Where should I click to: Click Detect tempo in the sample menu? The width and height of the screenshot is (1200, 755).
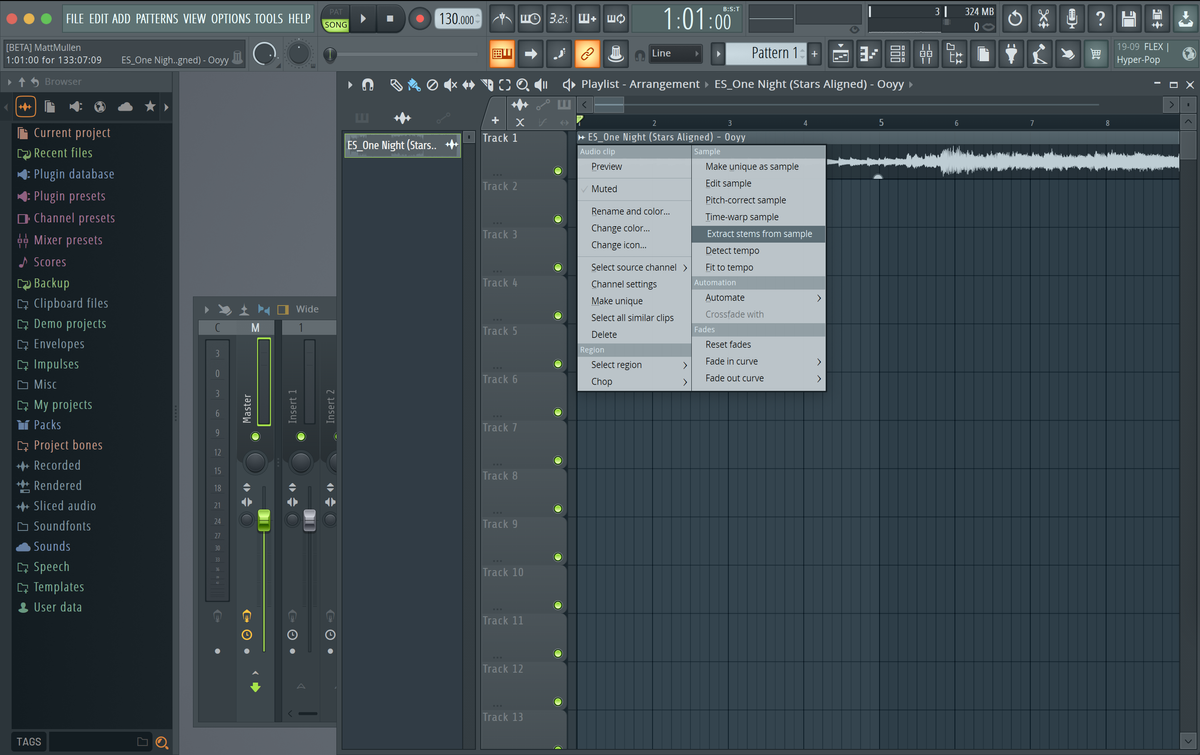pos(731,250)
